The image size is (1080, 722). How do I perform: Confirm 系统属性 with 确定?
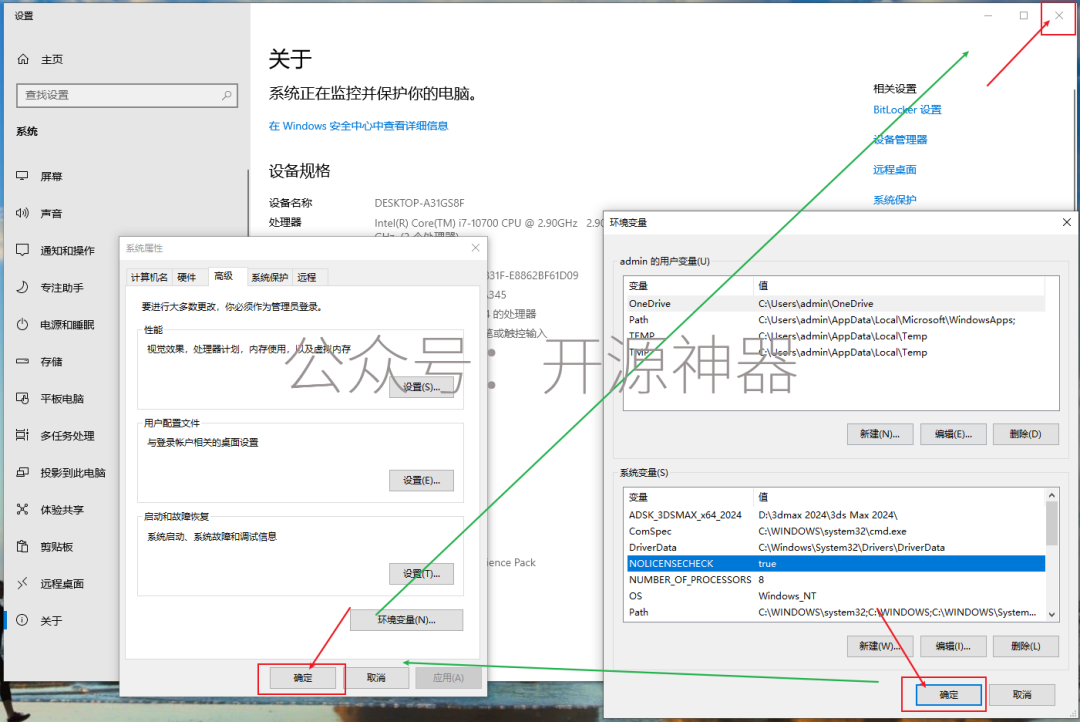point(302,677)
